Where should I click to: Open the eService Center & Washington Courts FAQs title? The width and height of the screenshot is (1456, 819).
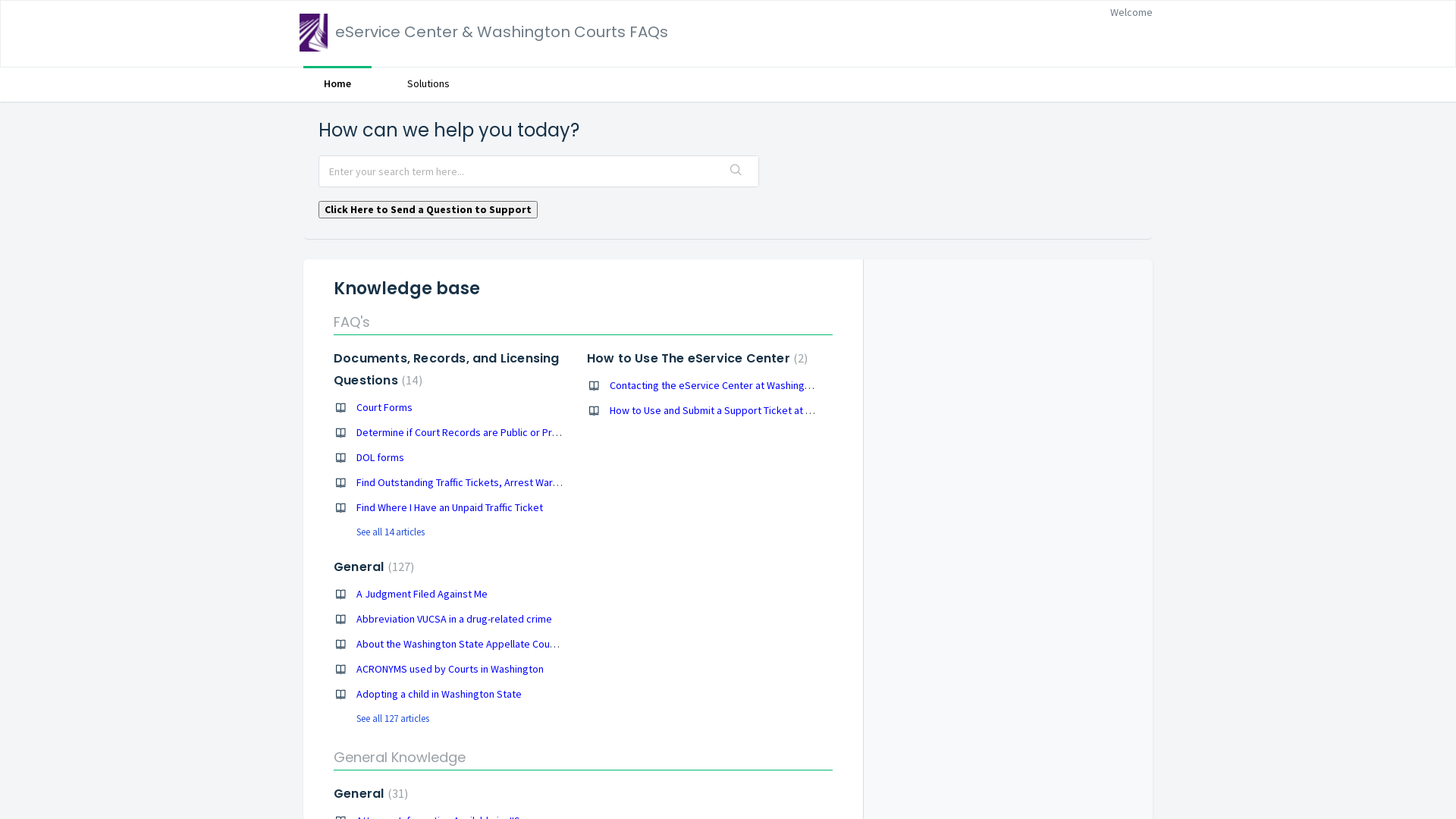tap(501, 32)
